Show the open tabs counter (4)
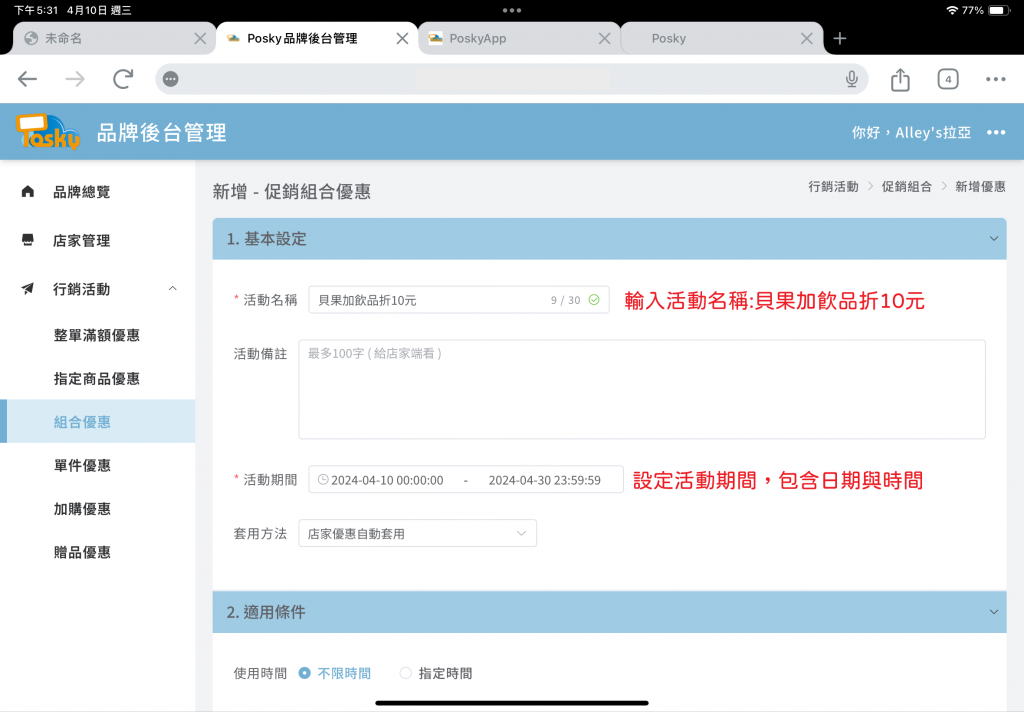The image size is (1024, 712). pos(948,79)
